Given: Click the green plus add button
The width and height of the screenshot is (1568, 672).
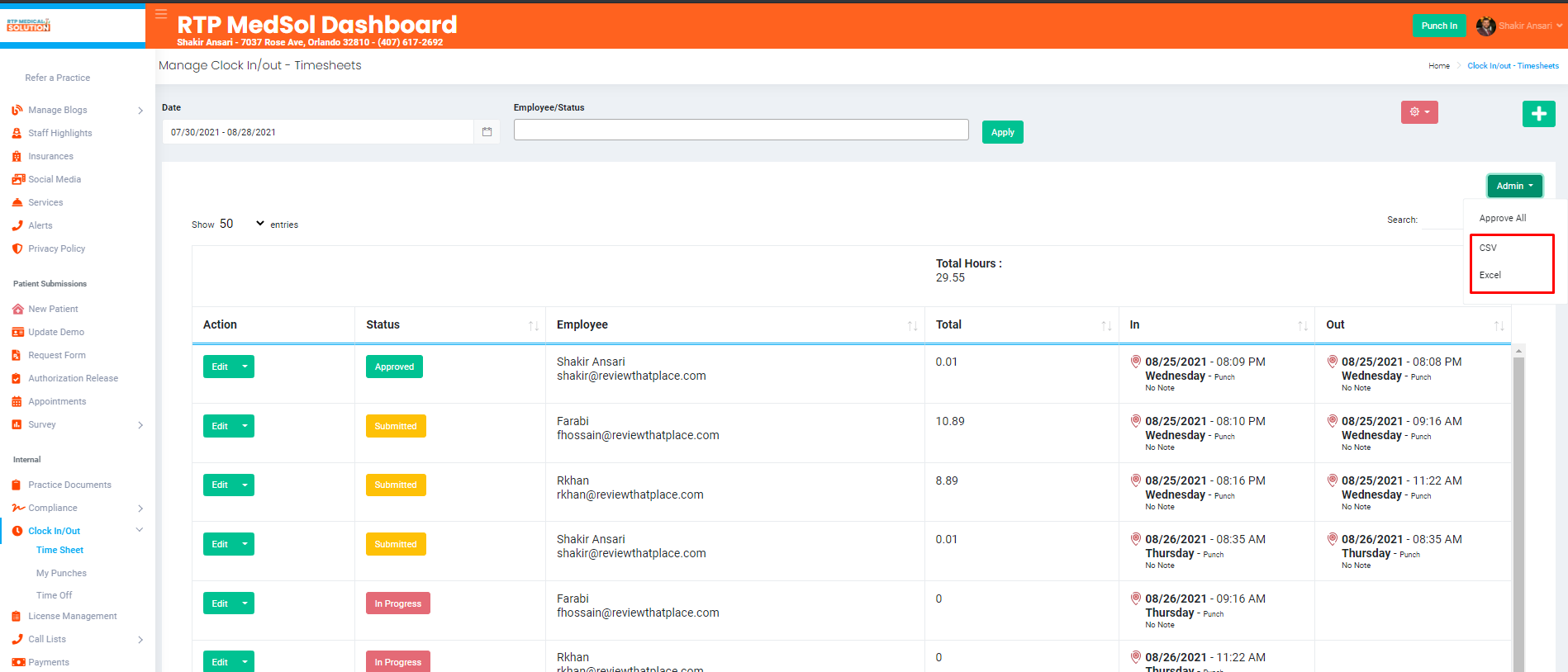Looking at the screenshot, I should [1538, 114].
